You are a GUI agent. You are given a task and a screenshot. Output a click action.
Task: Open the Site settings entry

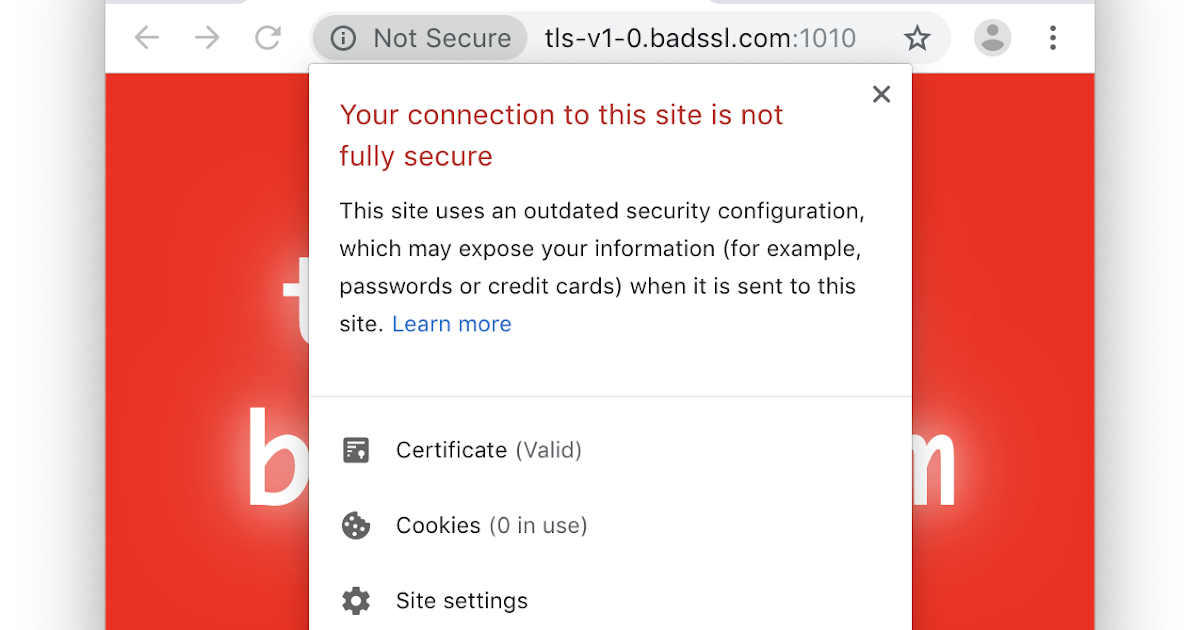(461, 601)
